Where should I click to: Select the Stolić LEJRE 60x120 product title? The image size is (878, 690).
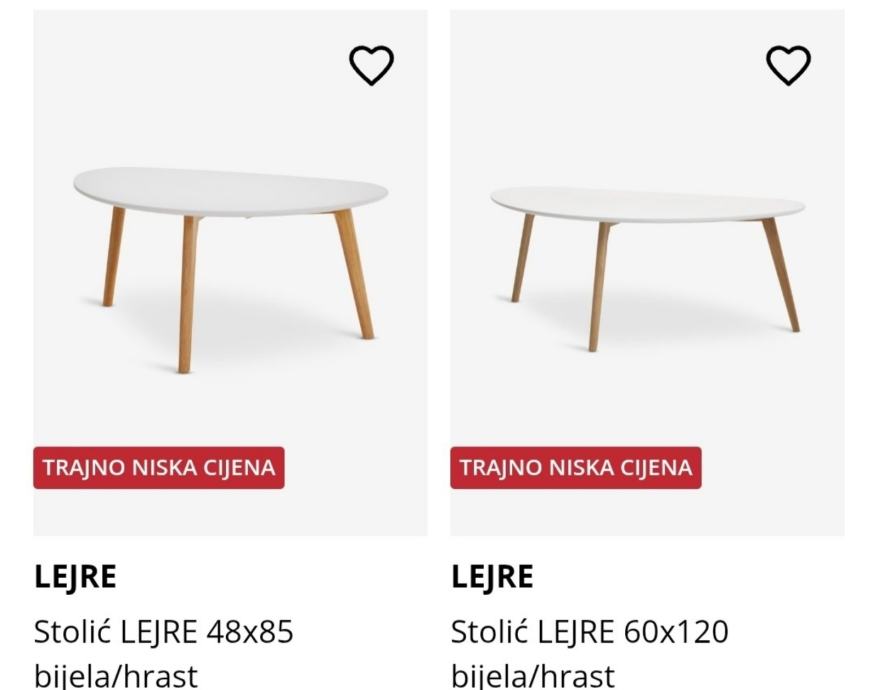pos(589,632)
